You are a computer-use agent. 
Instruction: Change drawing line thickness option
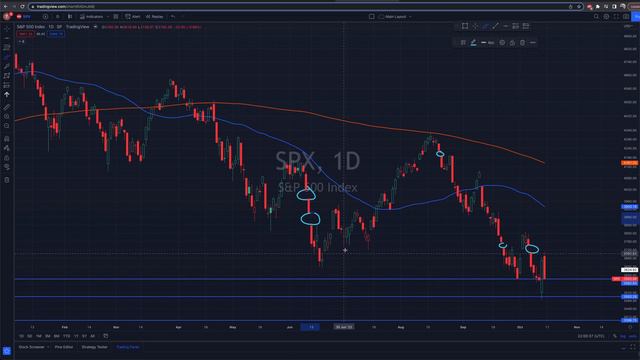pyautogui.click(x=487, y=42)
